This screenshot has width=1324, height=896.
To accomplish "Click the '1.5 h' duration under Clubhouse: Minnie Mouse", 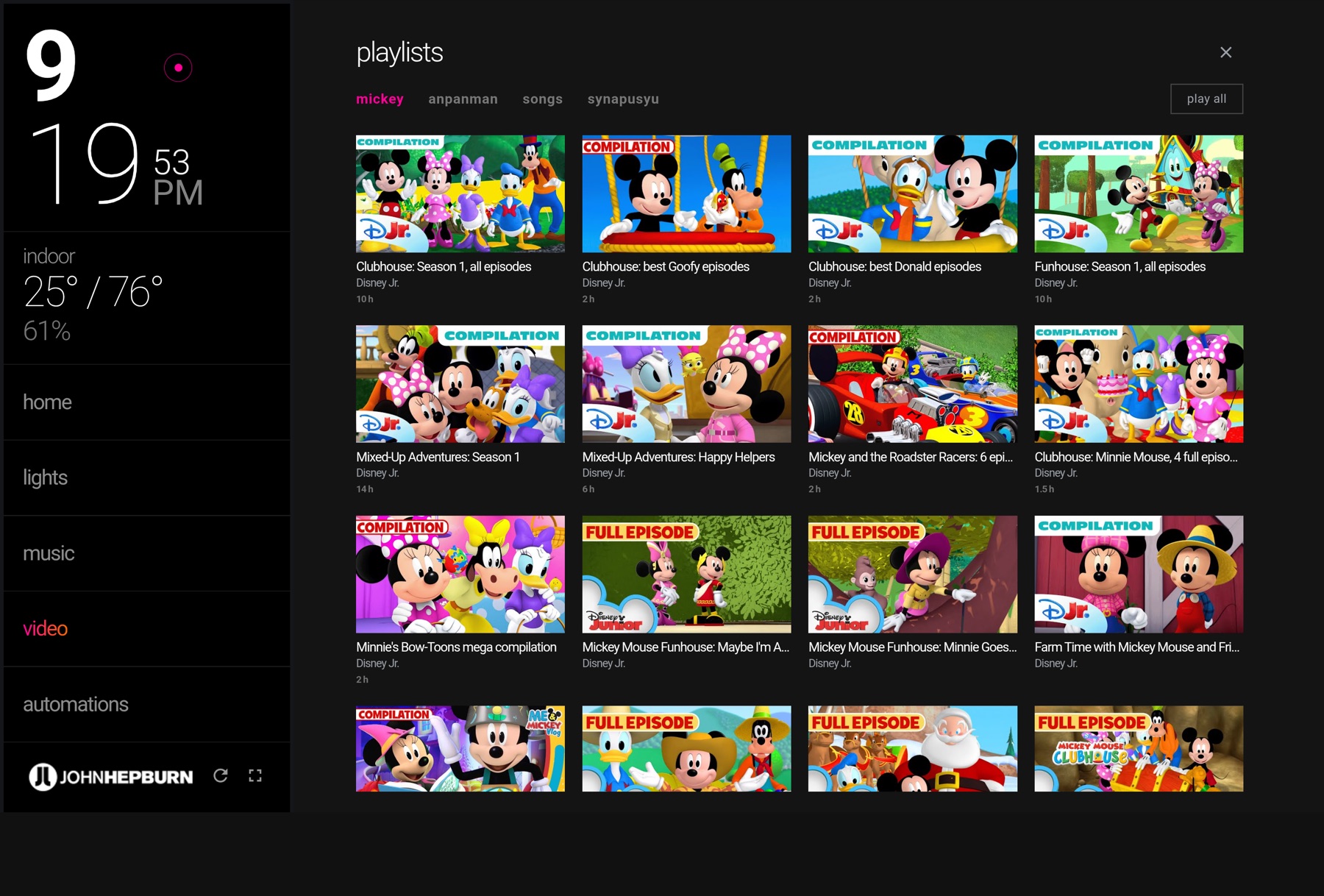I will pos(1044,489).
